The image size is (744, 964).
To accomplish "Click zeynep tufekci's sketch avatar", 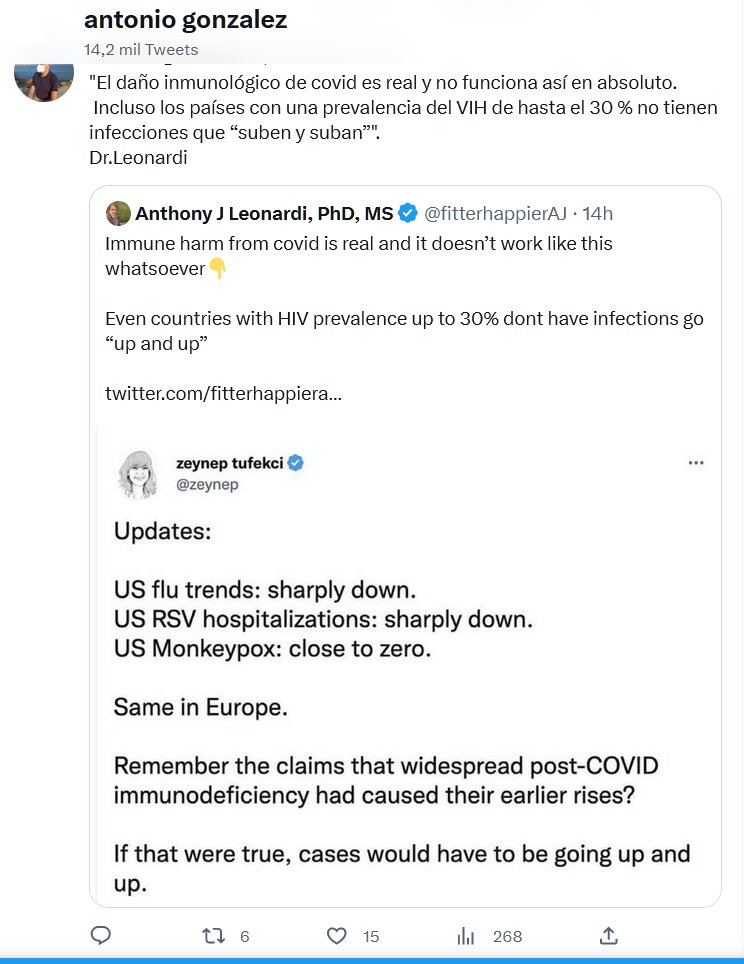I will click(x=138, y=473).
